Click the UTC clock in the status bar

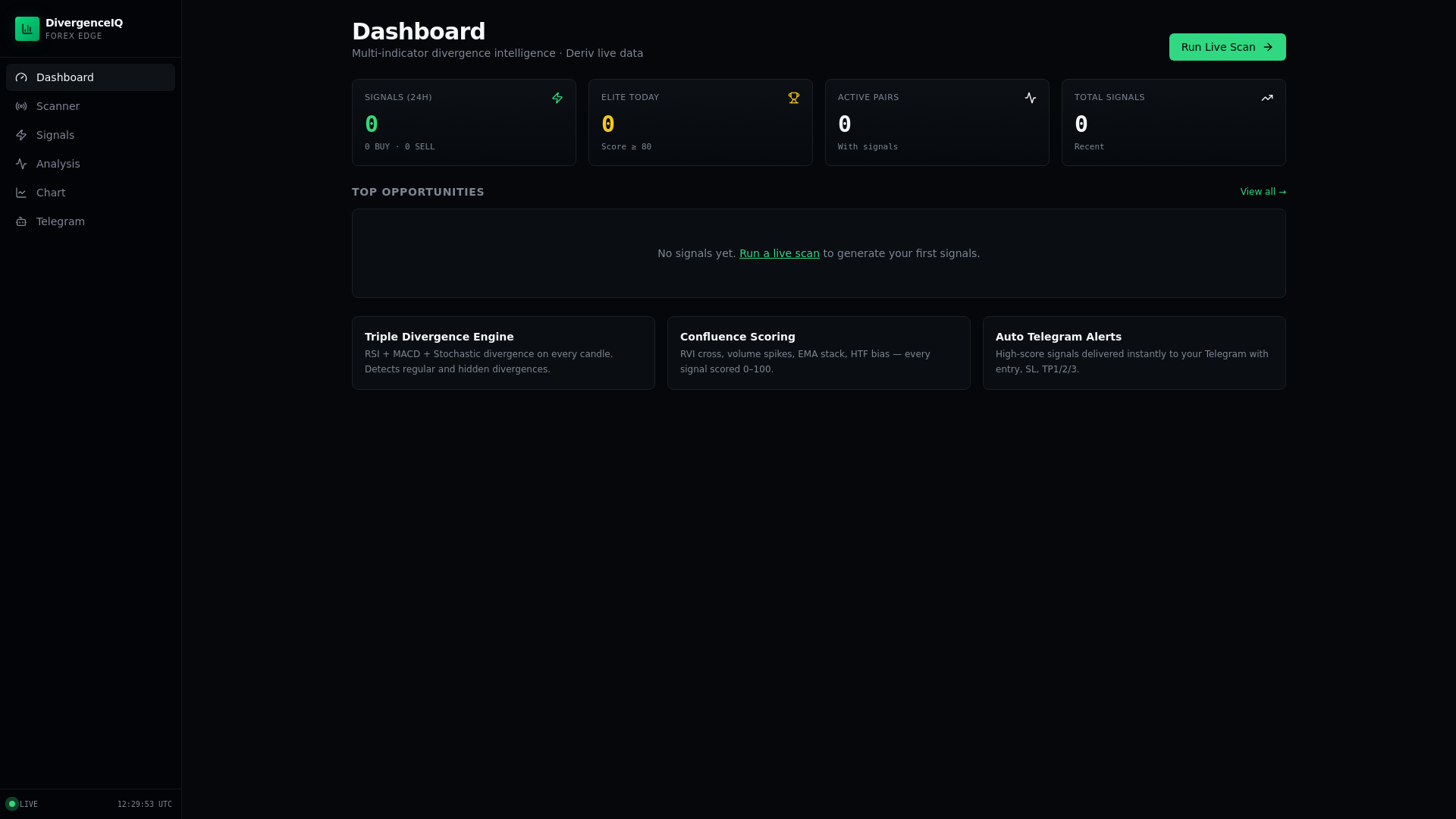point(145,804)
